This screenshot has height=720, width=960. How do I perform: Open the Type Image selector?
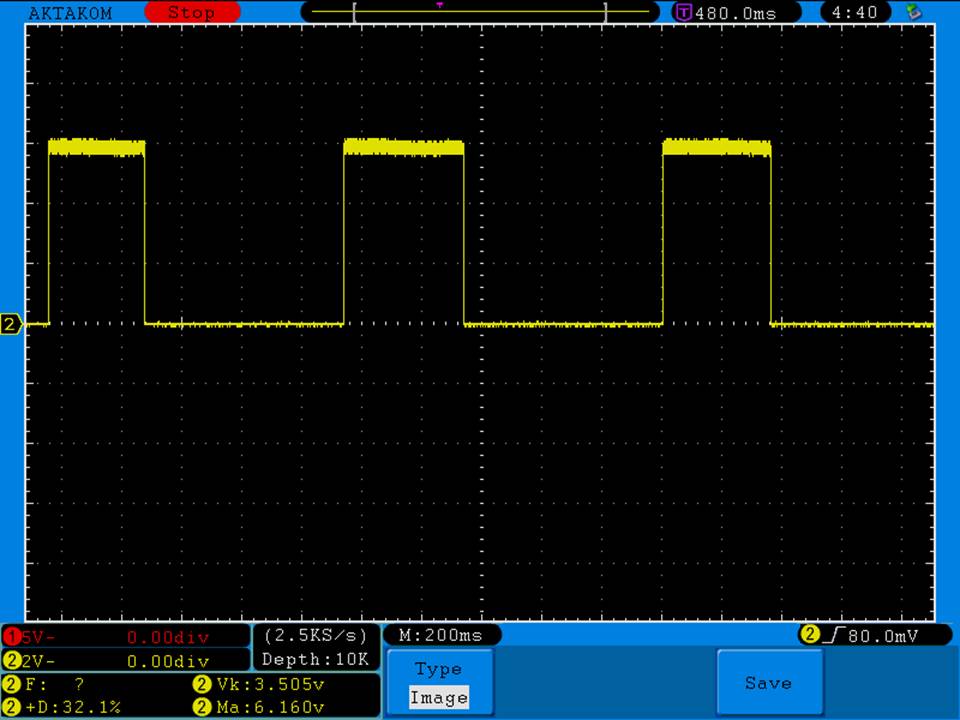439,684
